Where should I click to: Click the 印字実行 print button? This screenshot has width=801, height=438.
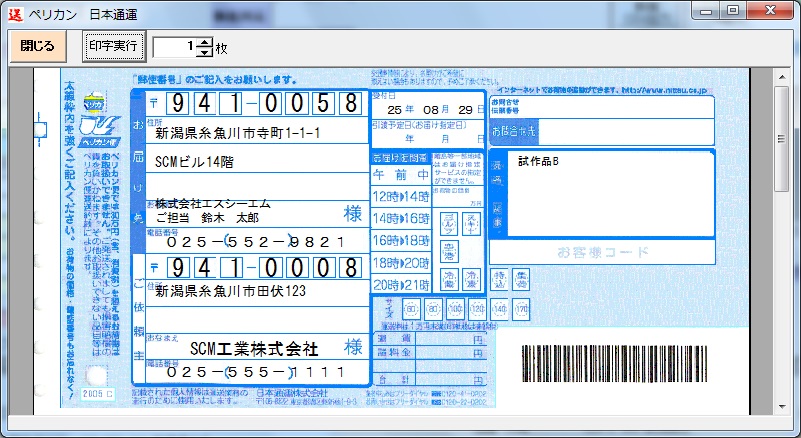click(114, 46)
